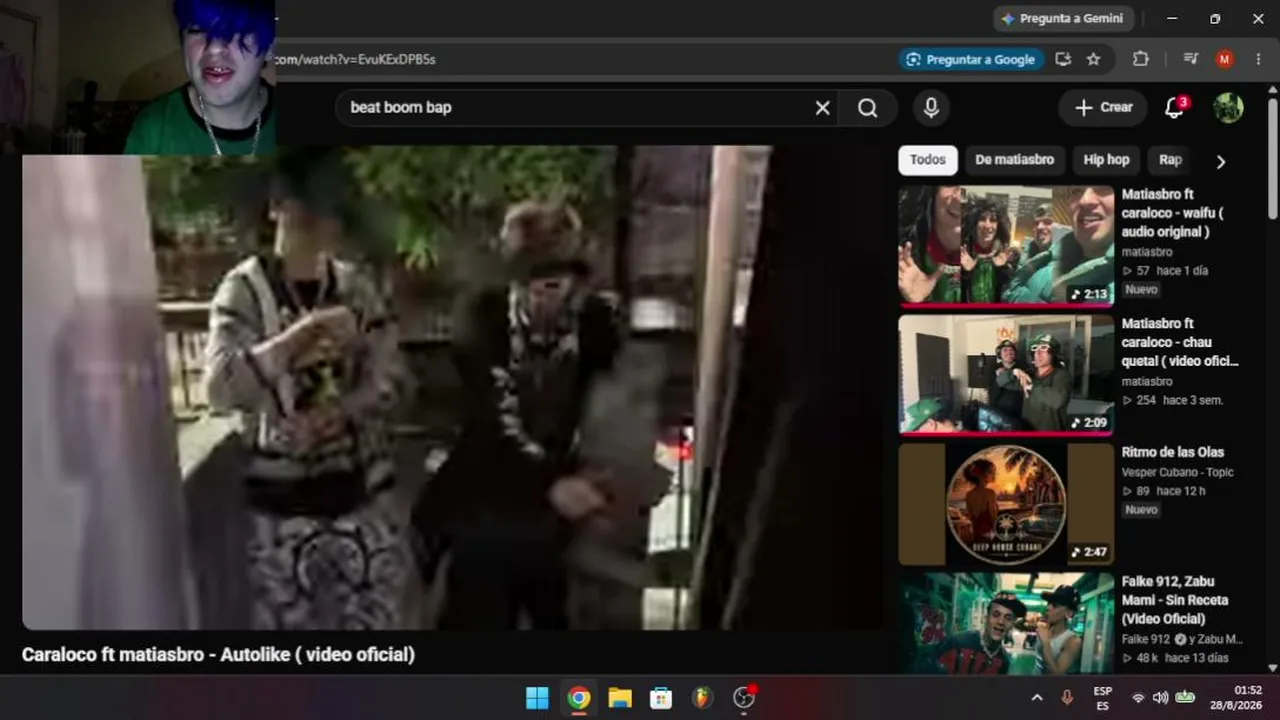Show hidden system tray icons
This screenshot has height=720, width=1280.
pos(1037,698)
